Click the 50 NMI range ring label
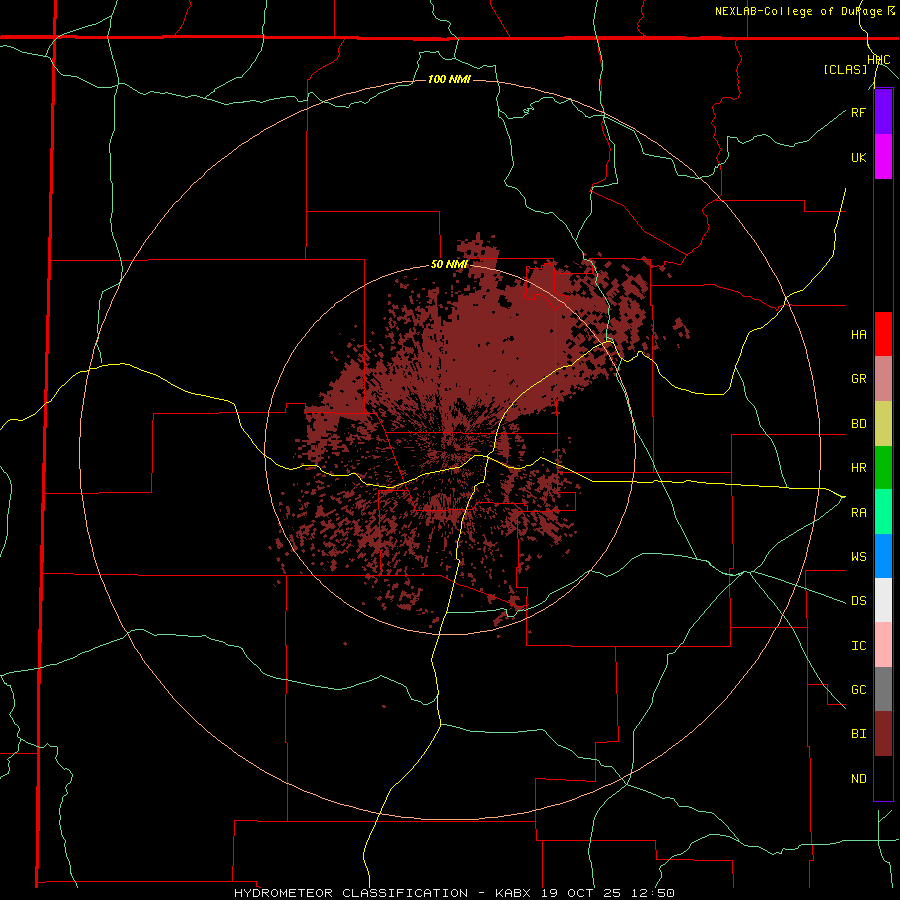Screen dimensions: 900x900 click(x=449, y=265)
